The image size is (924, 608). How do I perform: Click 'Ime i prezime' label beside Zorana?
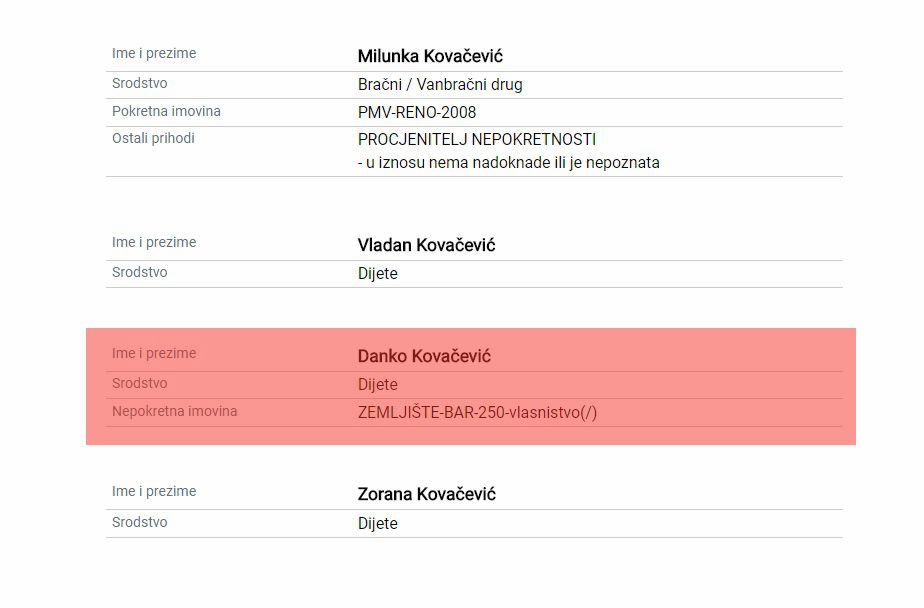[x=154, y=491]
